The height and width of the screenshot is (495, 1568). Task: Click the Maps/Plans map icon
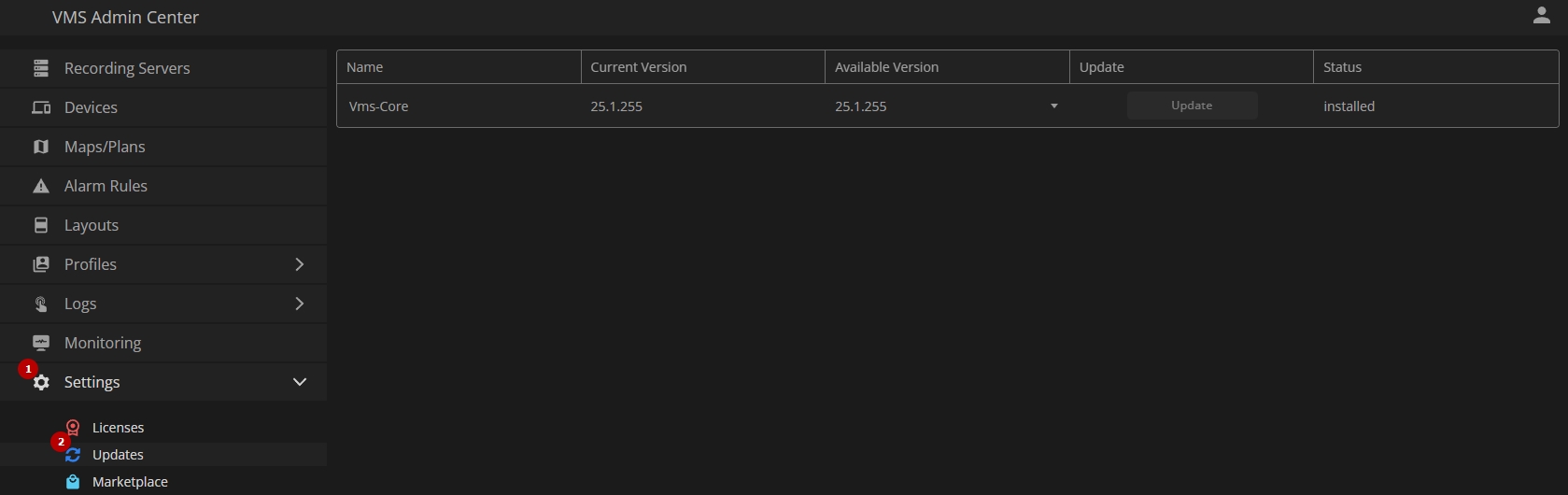pyautogui.click(x=41, y=147)
